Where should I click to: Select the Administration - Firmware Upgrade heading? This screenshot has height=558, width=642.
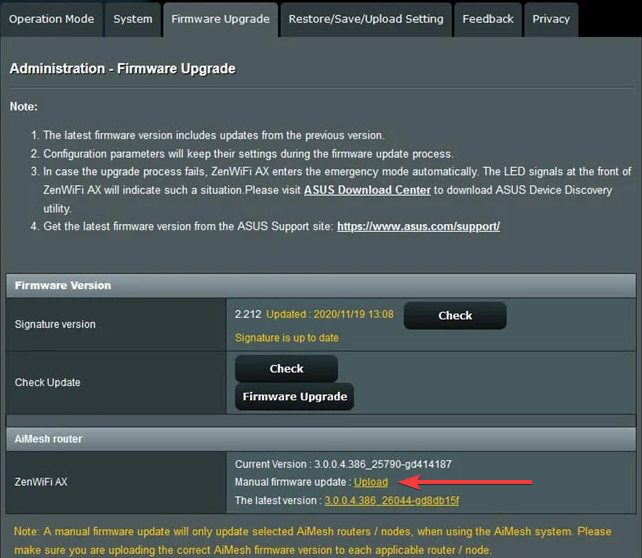[x=122, y=68]
